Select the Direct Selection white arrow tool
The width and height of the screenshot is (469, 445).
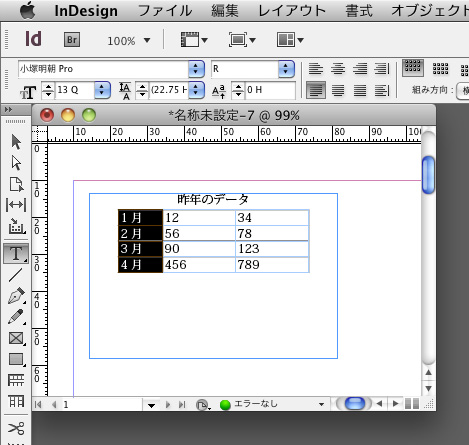16,163
